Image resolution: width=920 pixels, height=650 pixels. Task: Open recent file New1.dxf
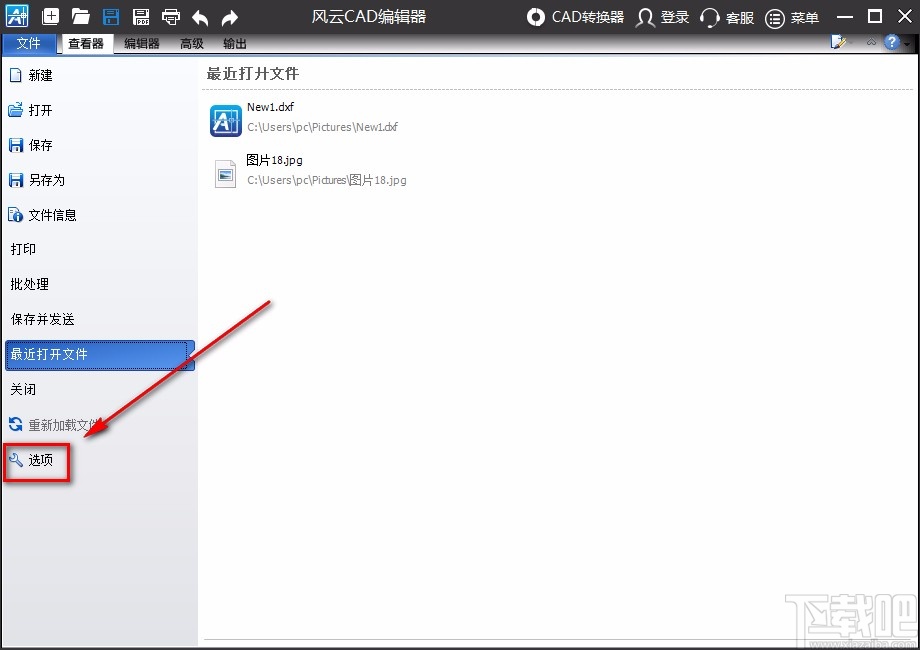(x=270, y=108)
